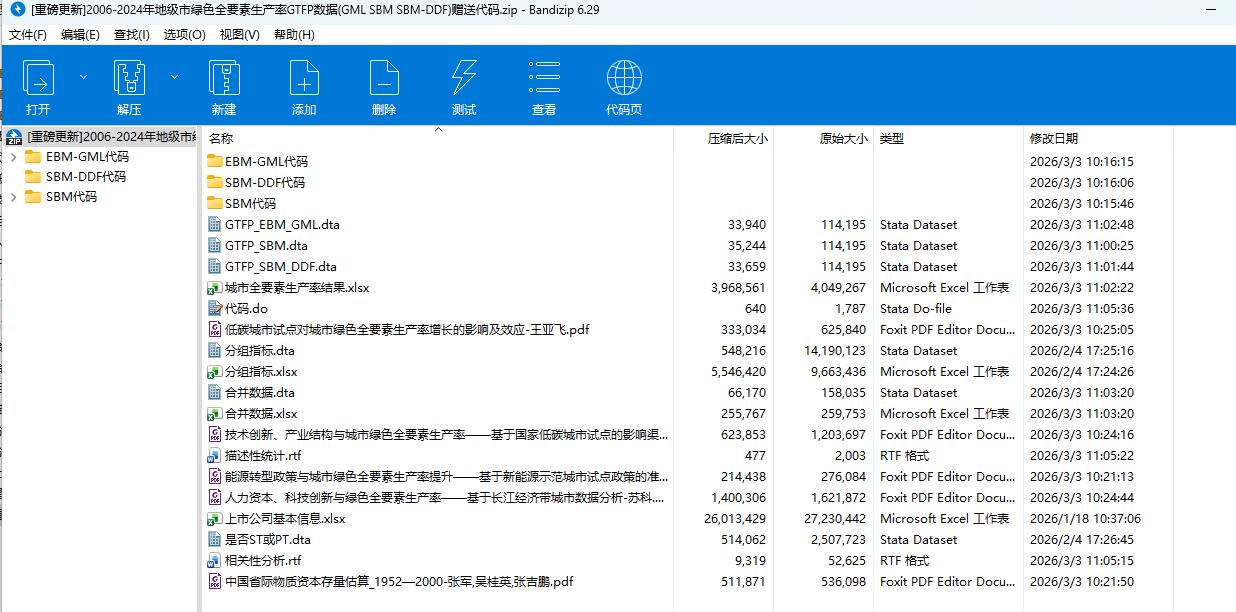The image size is (1236, 612).
Task: Click the 合并数据.xlsx Excel icon
Action: click(x=214, y=413)
